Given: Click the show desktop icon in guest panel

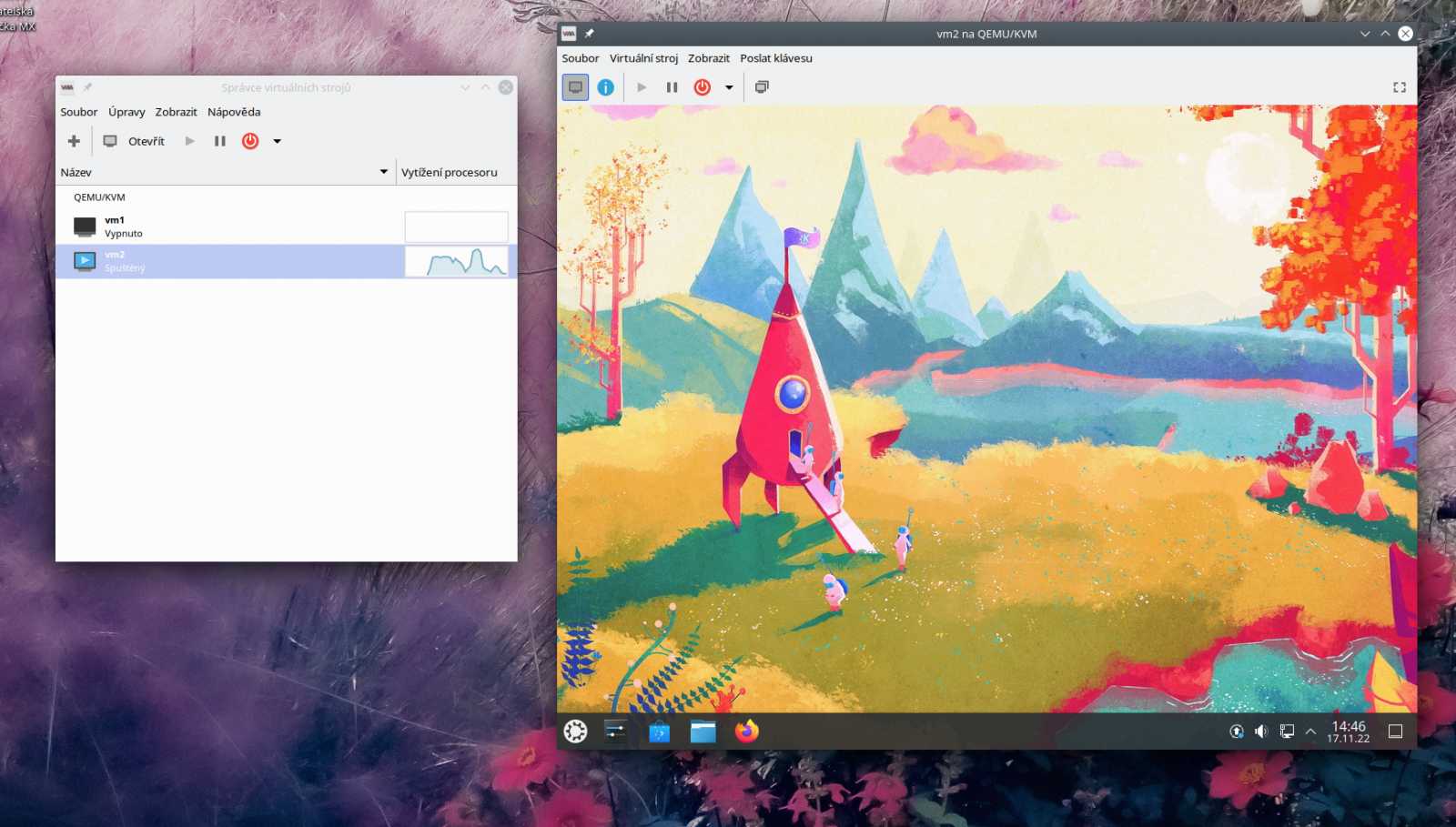Looking at the screenshot, I should (1395, 731).
